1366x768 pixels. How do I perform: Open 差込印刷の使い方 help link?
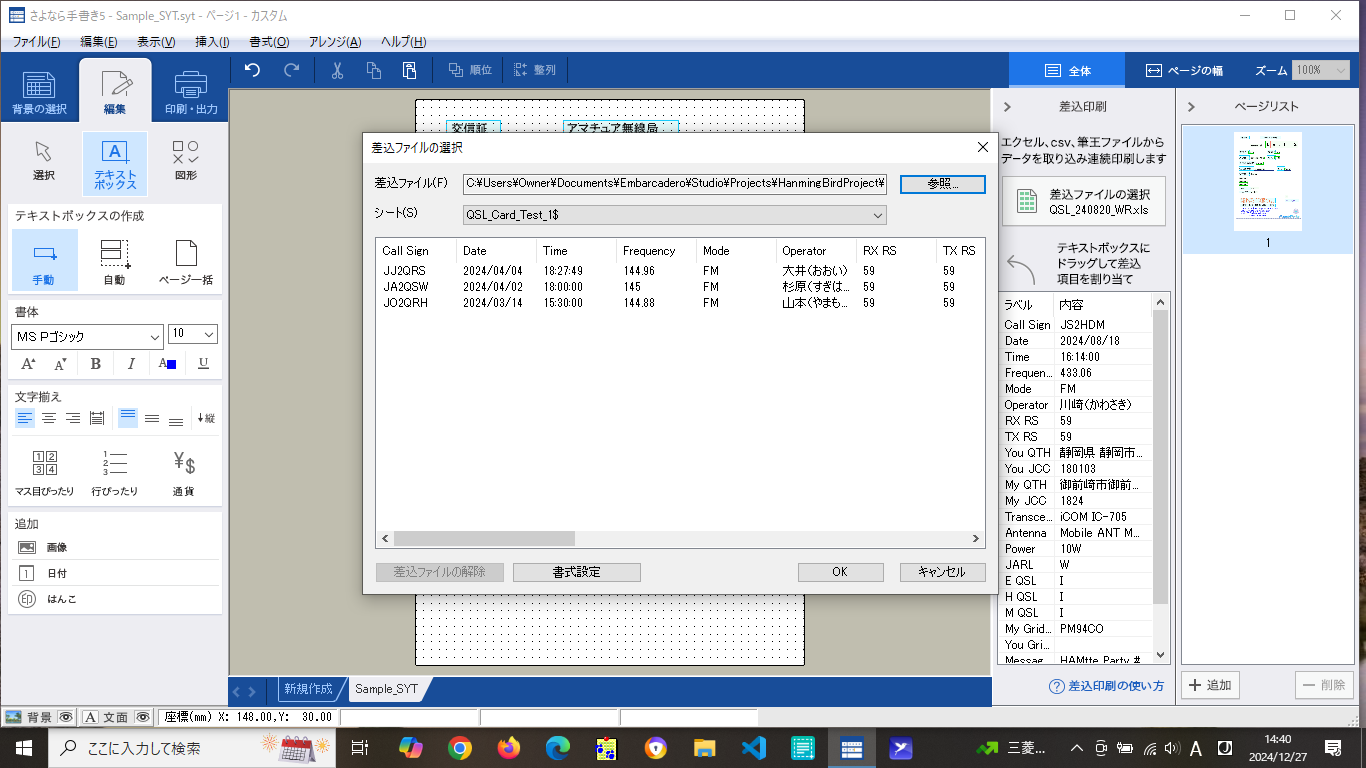click(1106, 686)
